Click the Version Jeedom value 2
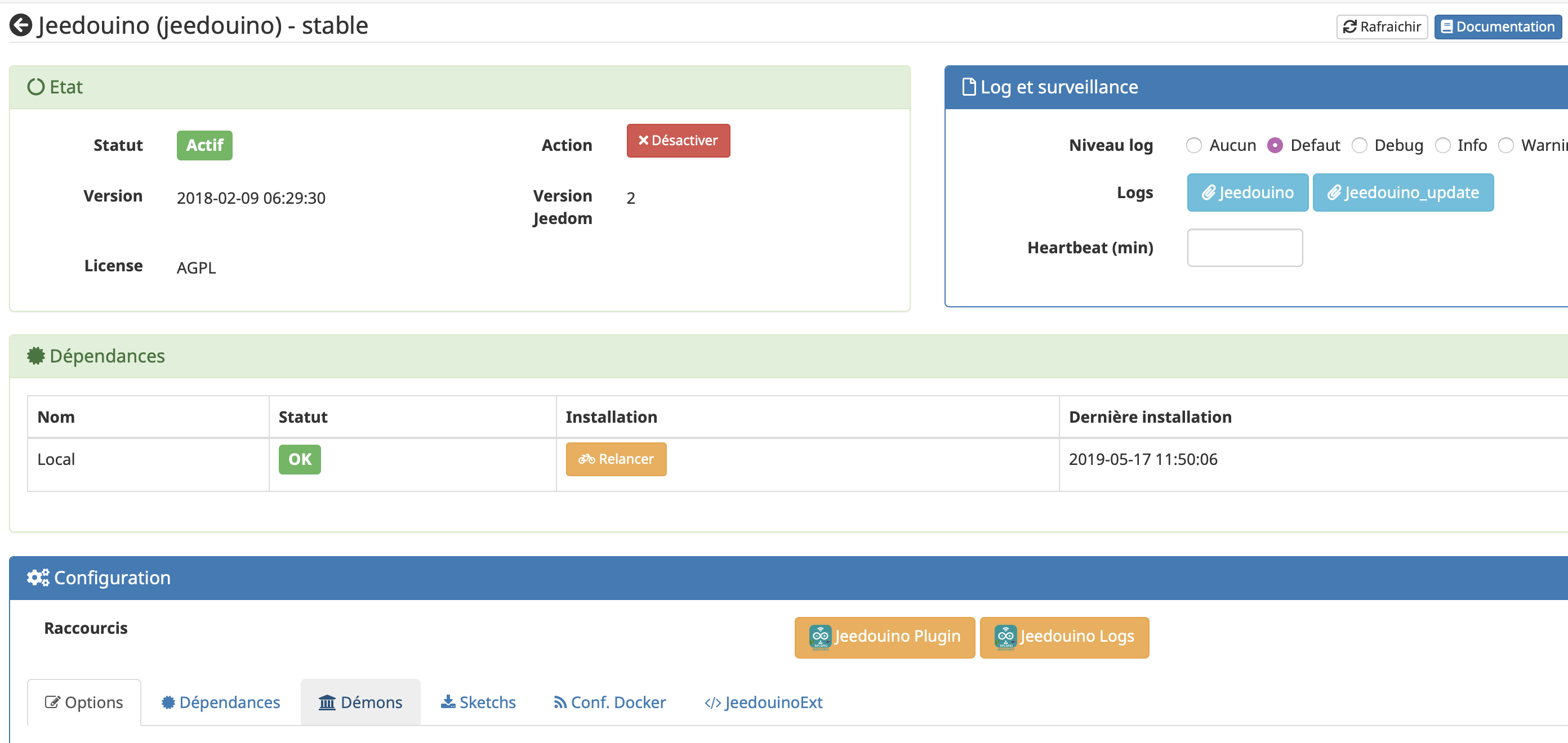 click(631, 198)
